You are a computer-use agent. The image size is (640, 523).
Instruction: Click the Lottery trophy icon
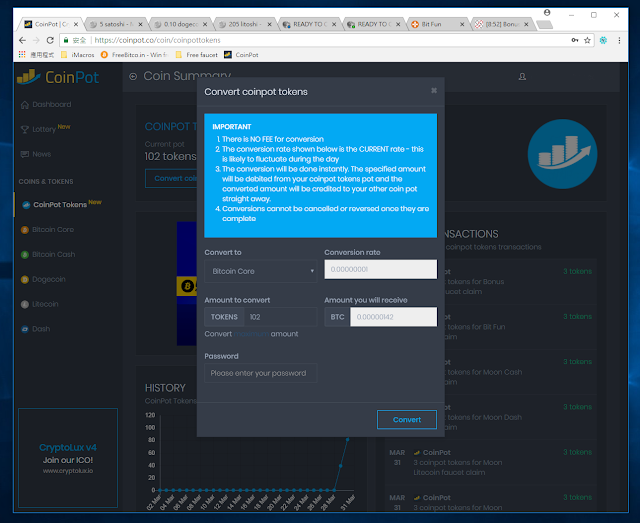(25, 129)
